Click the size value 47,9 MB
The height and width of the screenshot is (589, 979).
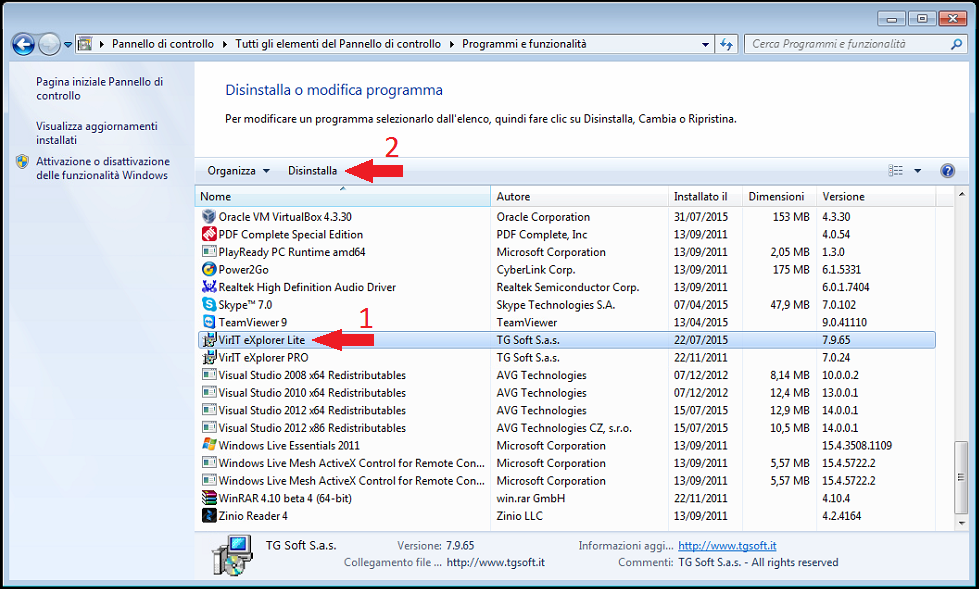[x=789, y=305]
